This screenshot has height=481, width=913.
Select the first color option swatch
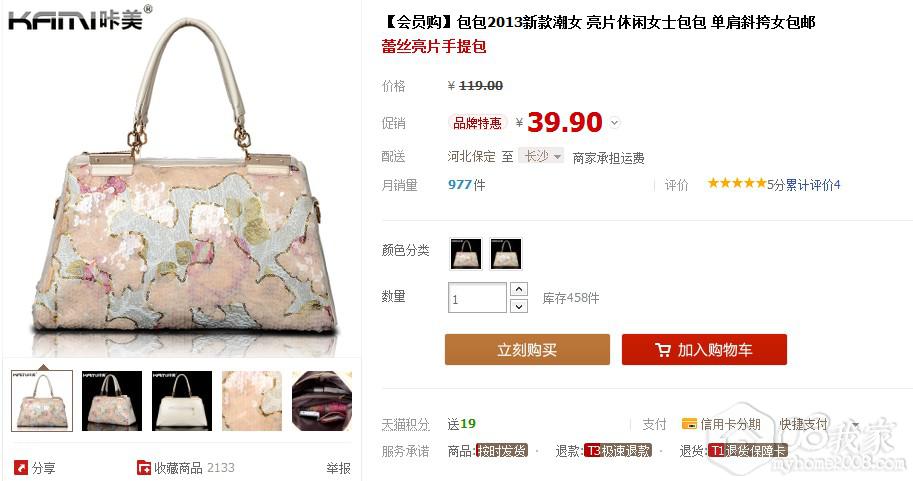466,253
